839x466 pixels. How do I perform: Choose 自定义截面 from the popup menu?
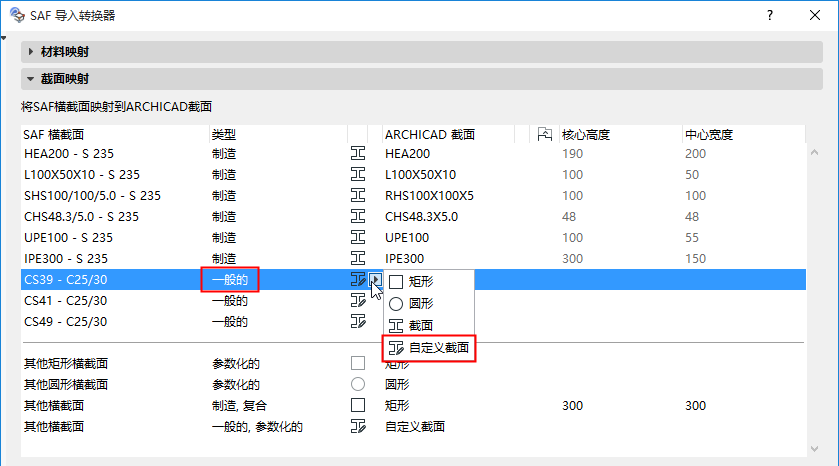(x=429, y=348)
